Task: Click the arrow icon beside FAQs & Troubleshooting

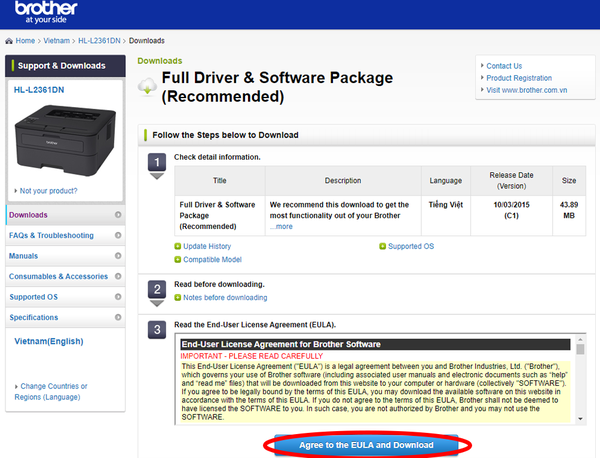Action: point(118,235)
